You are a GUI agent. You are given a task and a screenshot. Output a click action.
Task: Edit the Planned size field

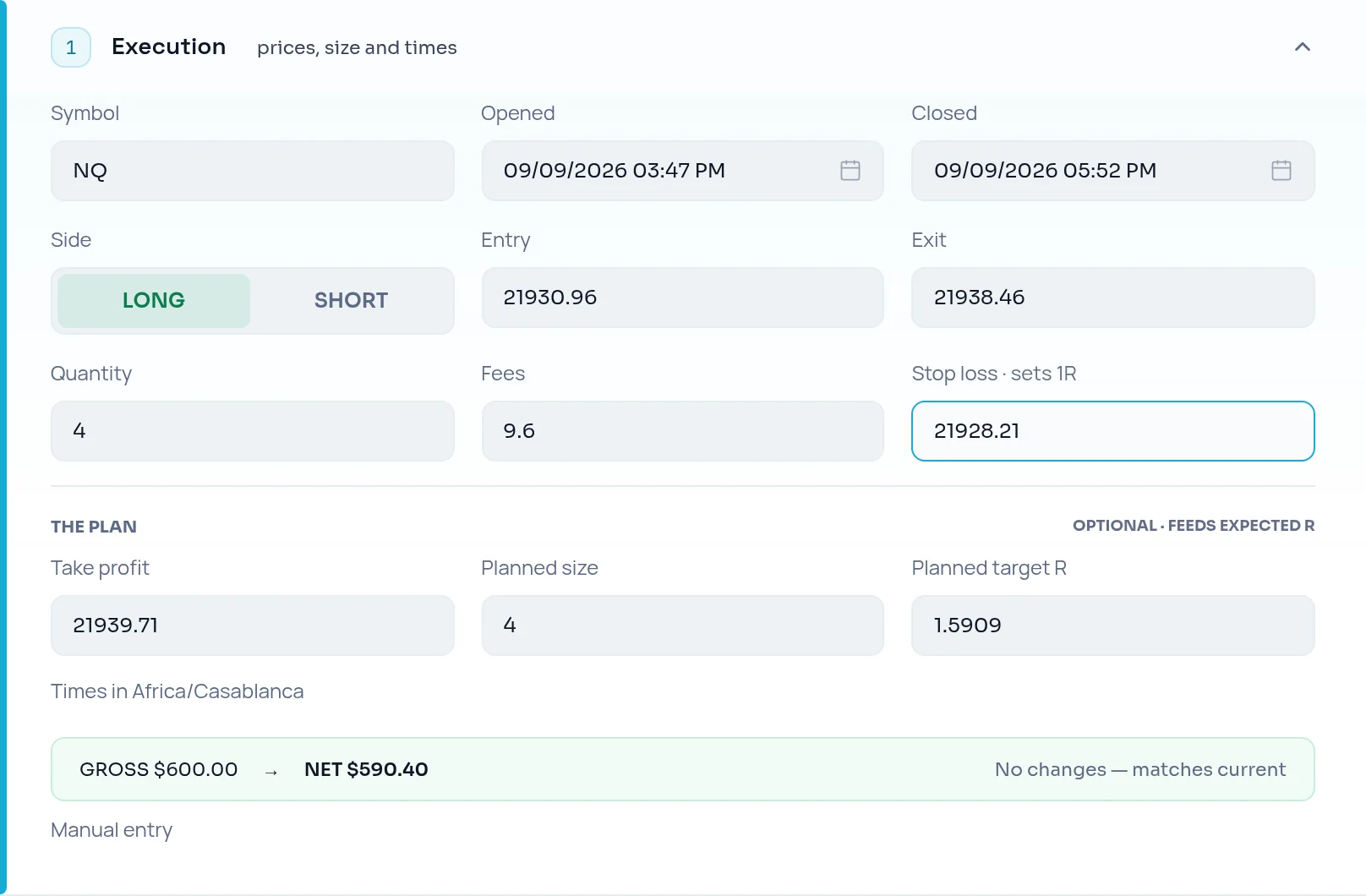(683, 626)
